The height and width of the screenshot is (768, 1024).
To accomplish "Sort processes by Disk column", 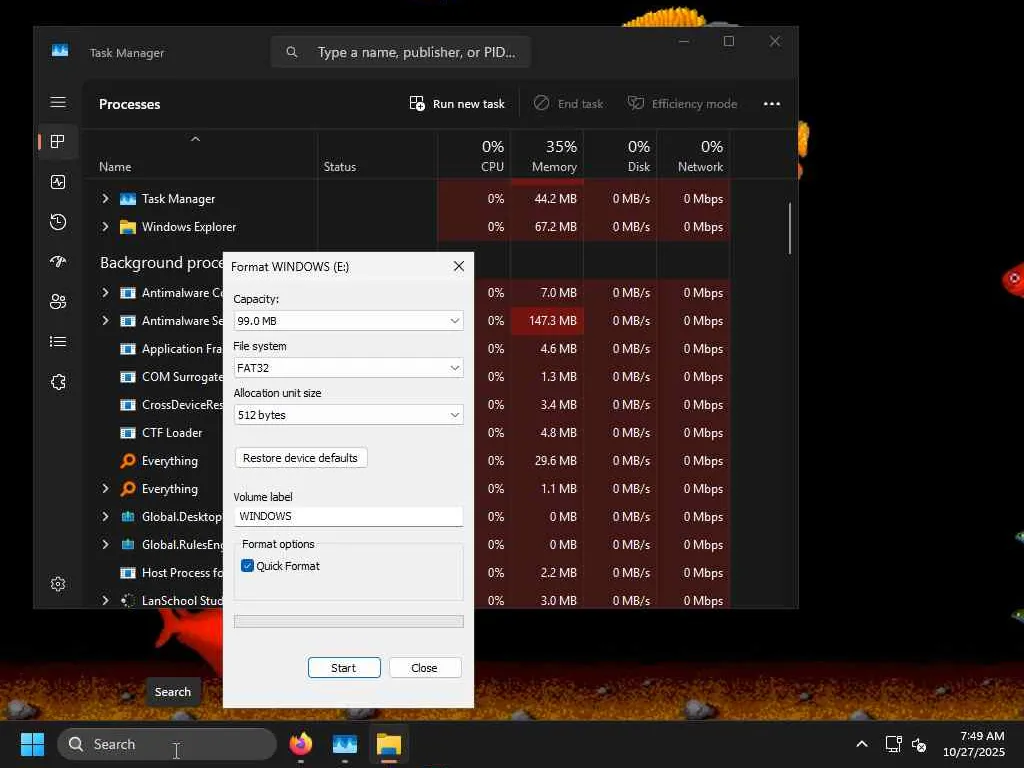I will tap(639, 156).
